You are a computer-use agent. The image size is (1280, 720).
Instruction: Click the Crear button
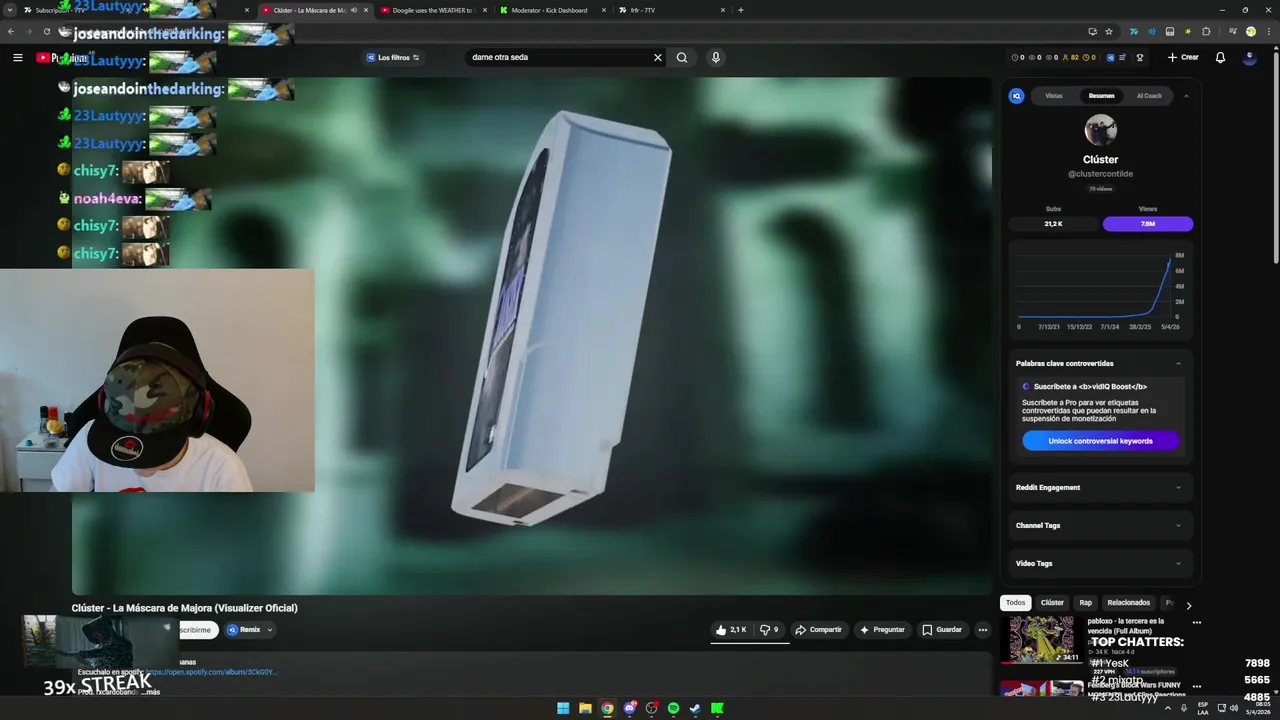(1183, 58)
